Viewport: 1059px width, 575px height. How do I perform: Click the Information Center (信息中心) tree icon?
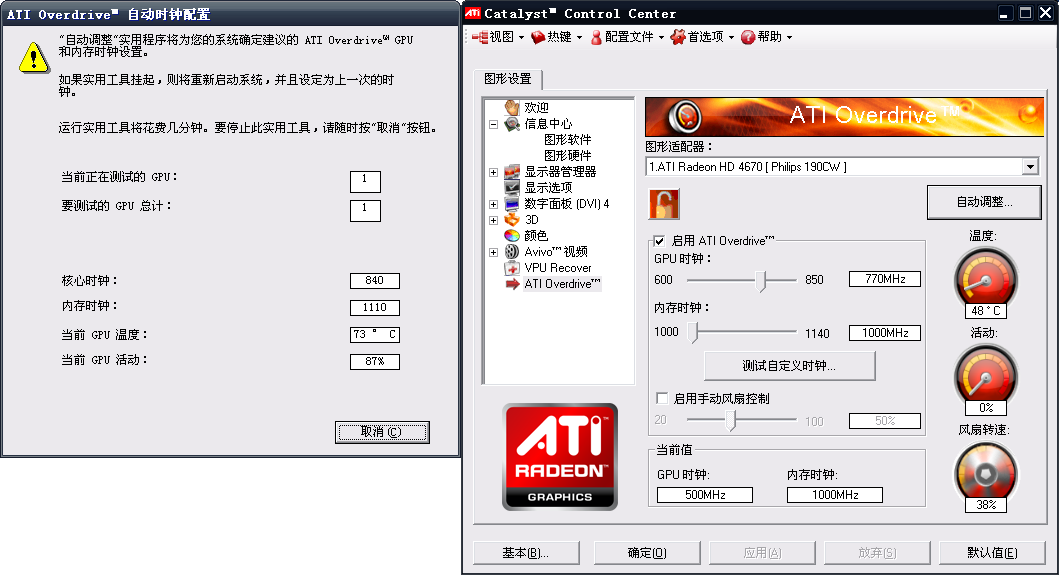click(x=512, y=124)
